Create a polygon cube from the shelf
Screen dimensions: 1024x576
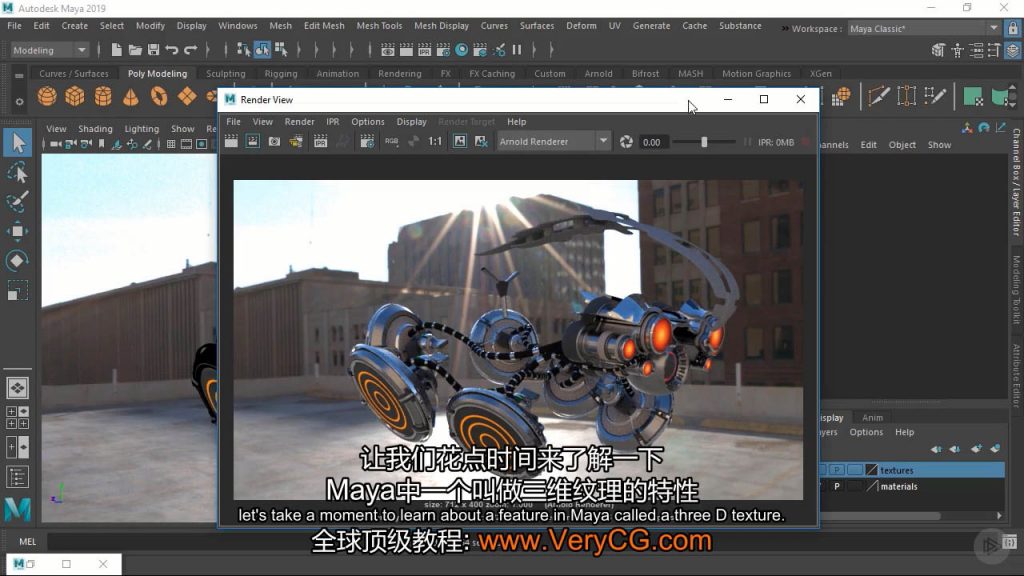coord(75,97)
